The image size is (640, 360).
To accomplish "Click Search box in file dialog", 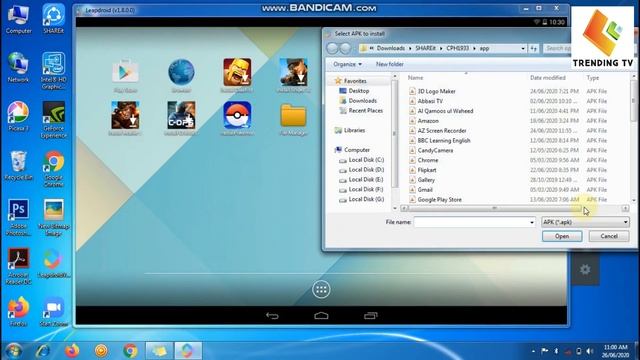I will [557, 48].
